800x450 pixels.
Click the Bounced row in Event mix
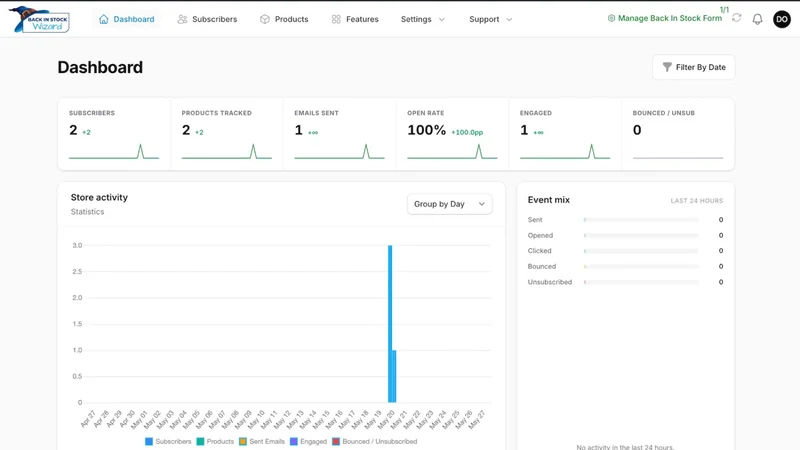click(625, 266)
